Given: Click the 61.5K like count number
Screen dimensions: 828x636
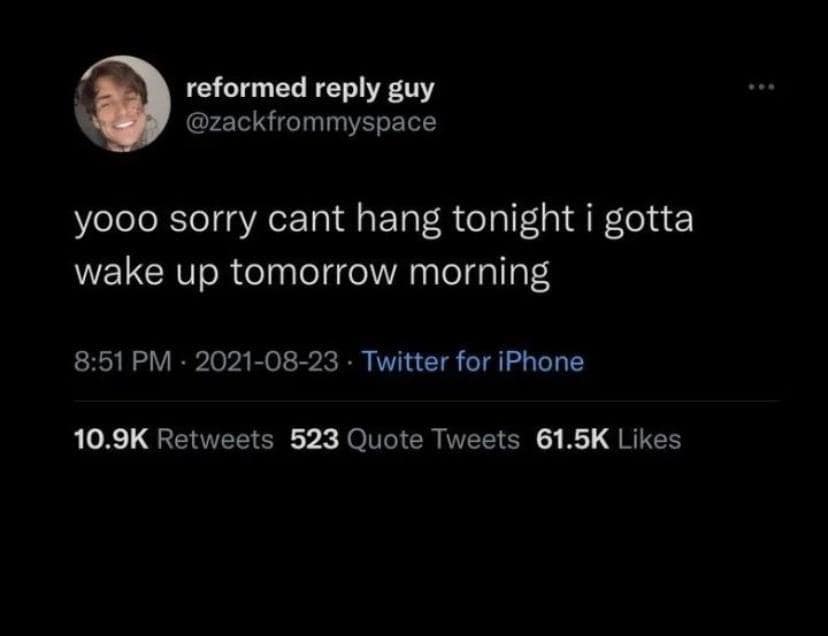Looking at the screenshot, I should point(572,439).
